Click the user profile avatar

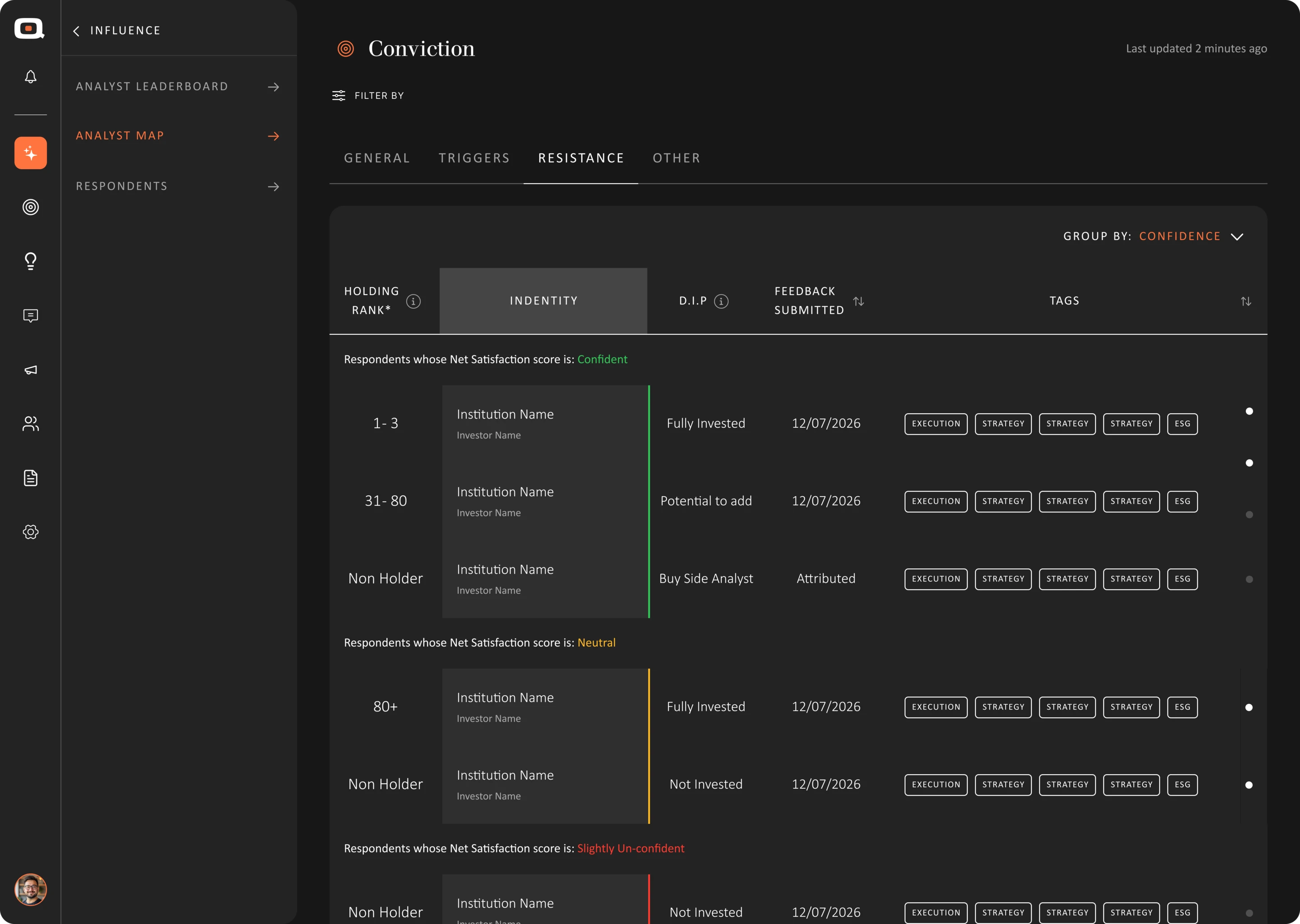pyautogui.click(x=31, y=889)
